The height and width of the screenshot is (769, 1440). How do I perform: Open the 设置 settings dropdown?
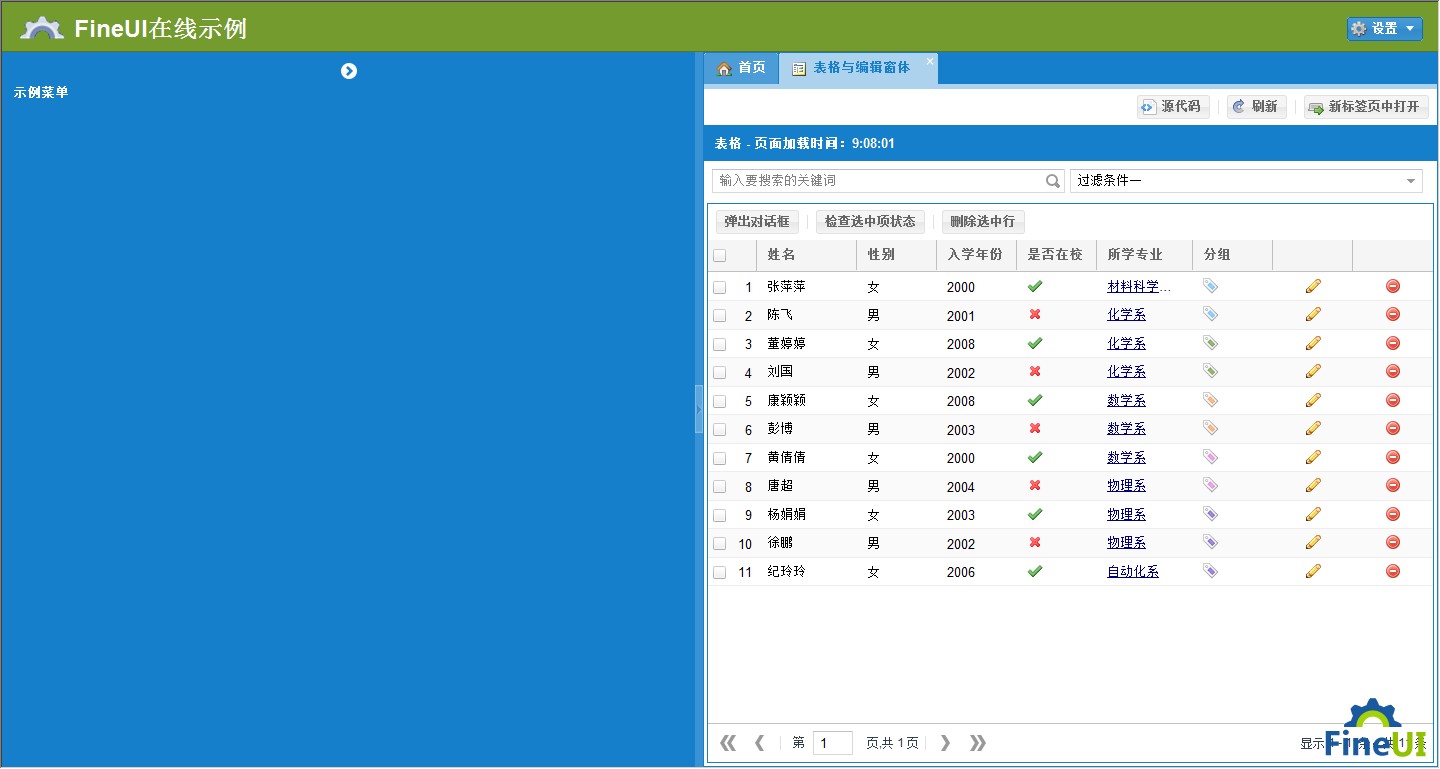click(x=1384, y=29)
